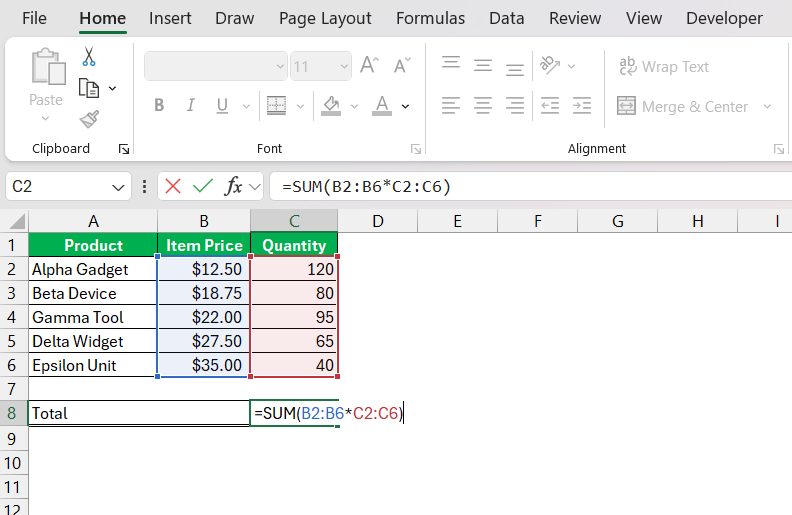Viewport: 792px width, 515px height.
Task: Open the Name Box dropdown
Action: [x=118, y=188]
